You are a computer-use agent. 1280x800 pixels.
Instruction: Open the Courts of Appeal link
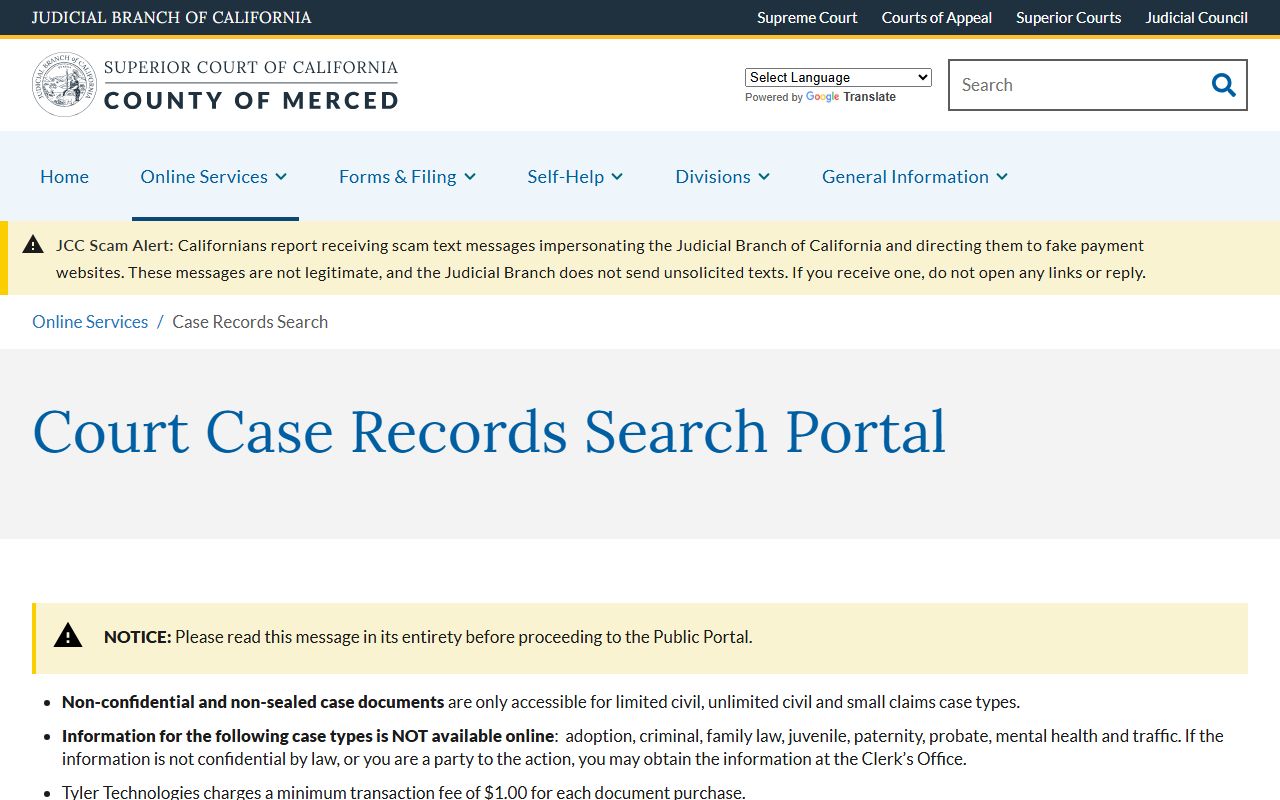tap(937, 17)
